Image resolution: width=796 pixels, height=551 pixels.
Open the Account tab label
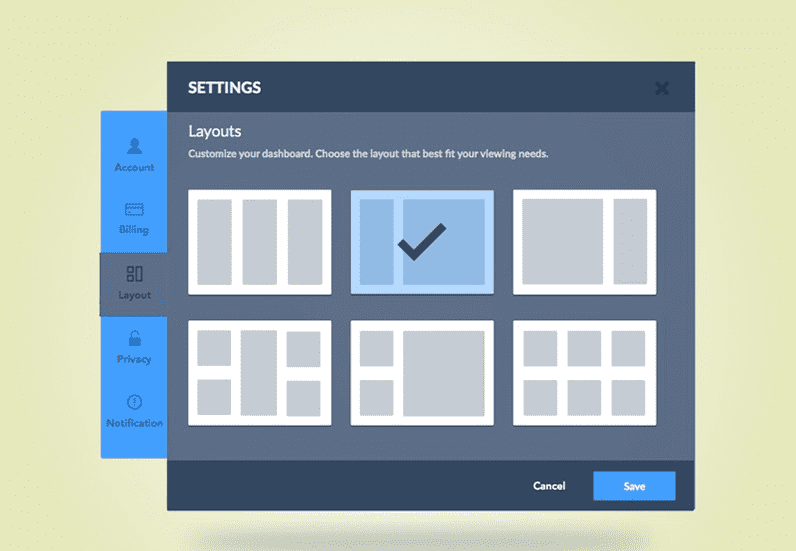pyautogui.click(x=134, y=168)
